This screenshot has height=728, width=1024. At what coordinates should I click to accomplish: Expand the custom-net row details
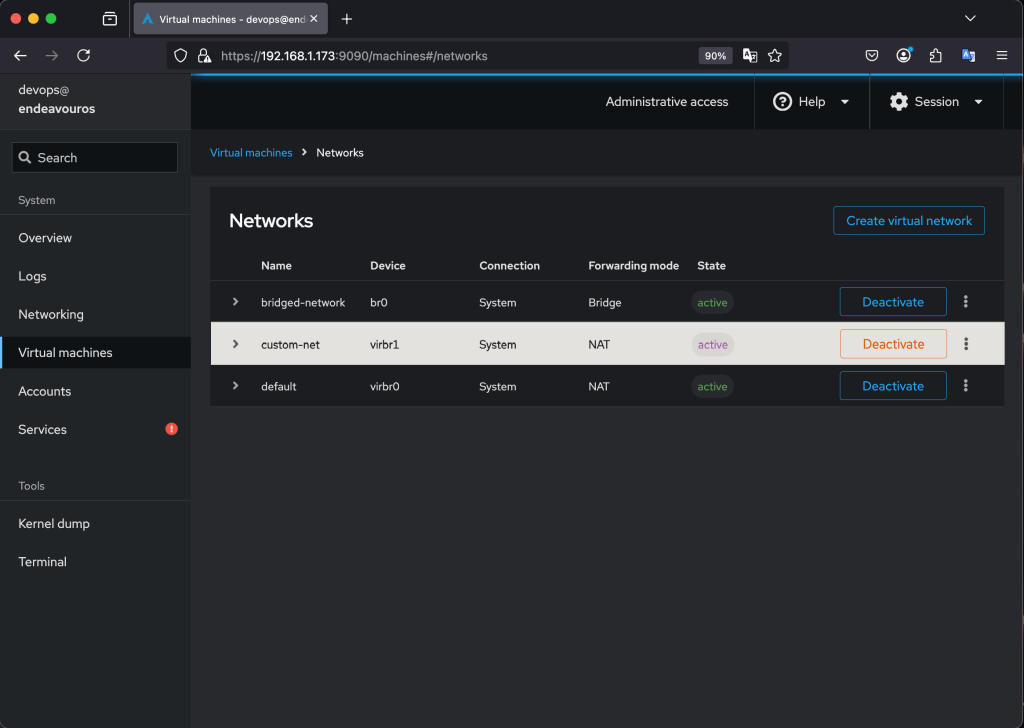236,344
